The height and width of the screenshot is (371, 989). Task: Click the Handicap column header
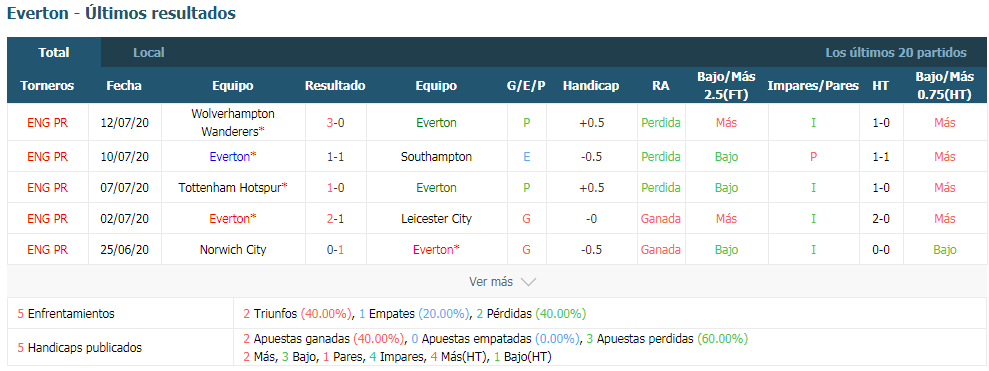(591, 86)
